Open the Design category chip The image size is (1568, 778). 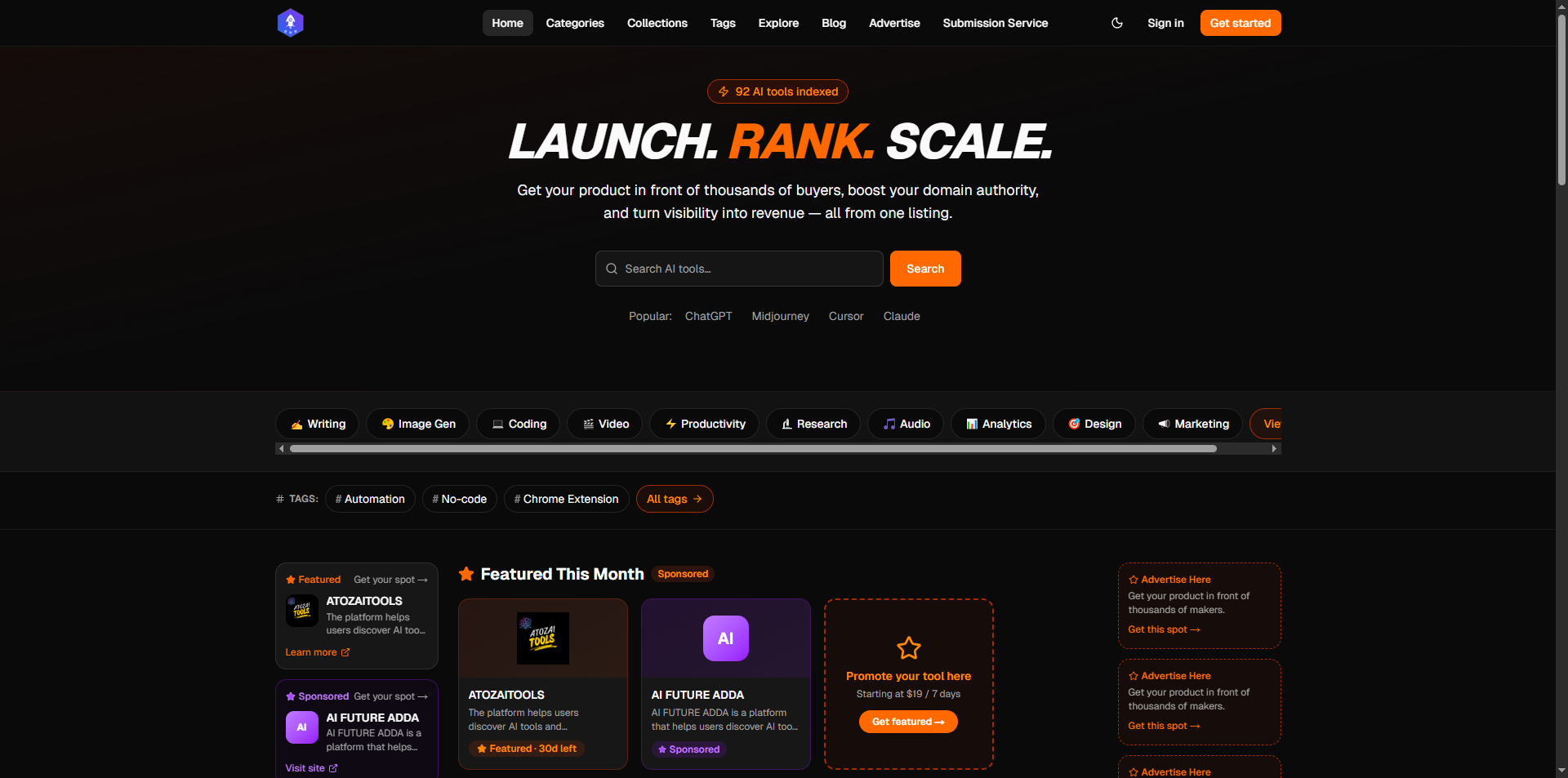1094,424
